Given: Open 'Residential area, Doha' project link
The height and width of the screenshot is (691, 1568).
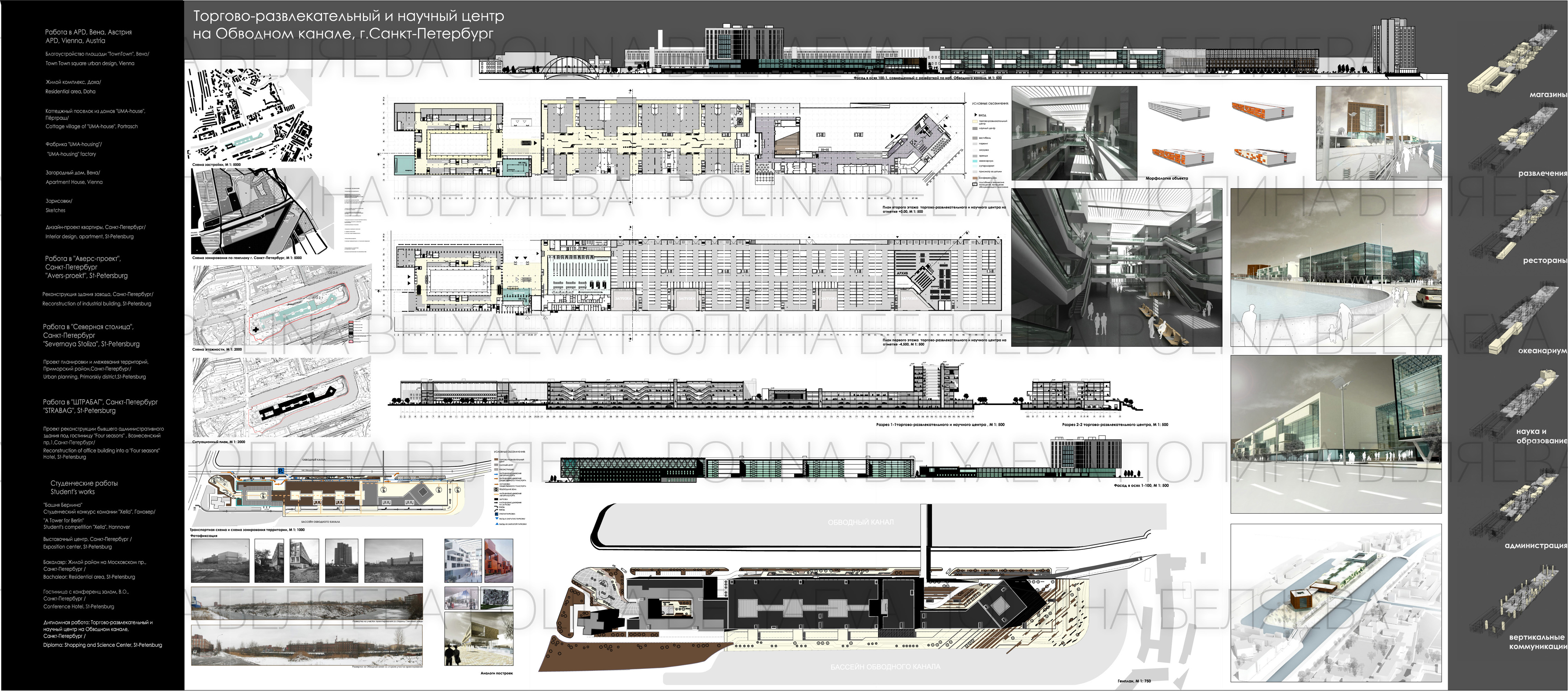Looking at the screenshot, I should pyautogui.click(x=70, y=91).
